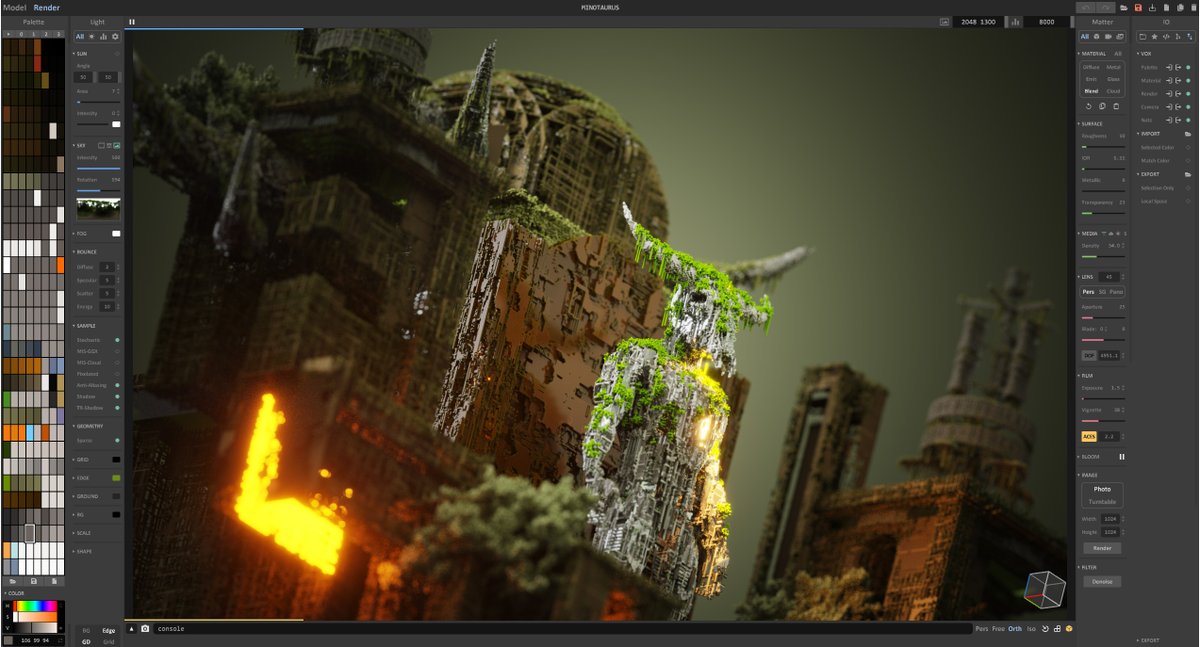Viewport: 1200px width, 647px height.
Task: Toggle the Shadow option
Action: [117, 396]
